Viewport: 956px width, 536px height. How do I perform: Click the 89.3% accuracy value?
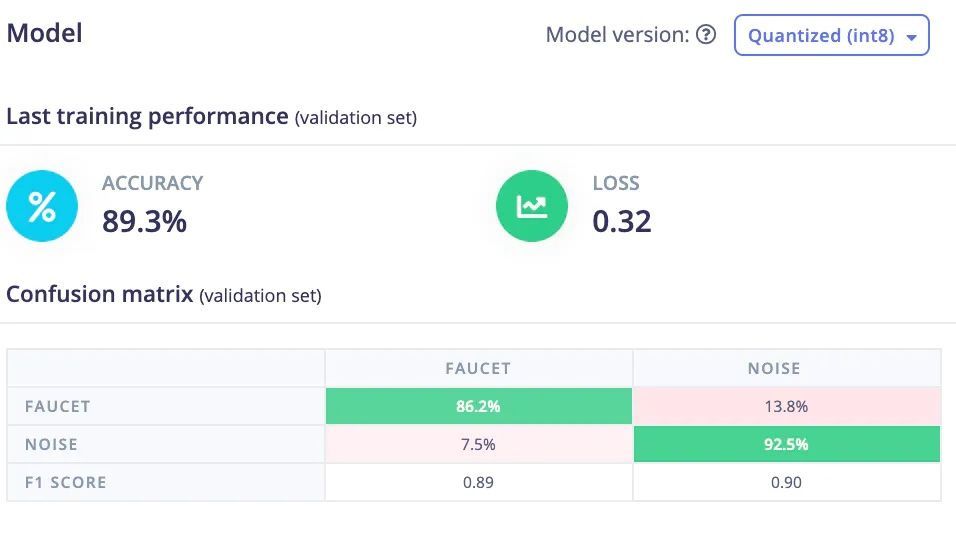click(144, 221)
